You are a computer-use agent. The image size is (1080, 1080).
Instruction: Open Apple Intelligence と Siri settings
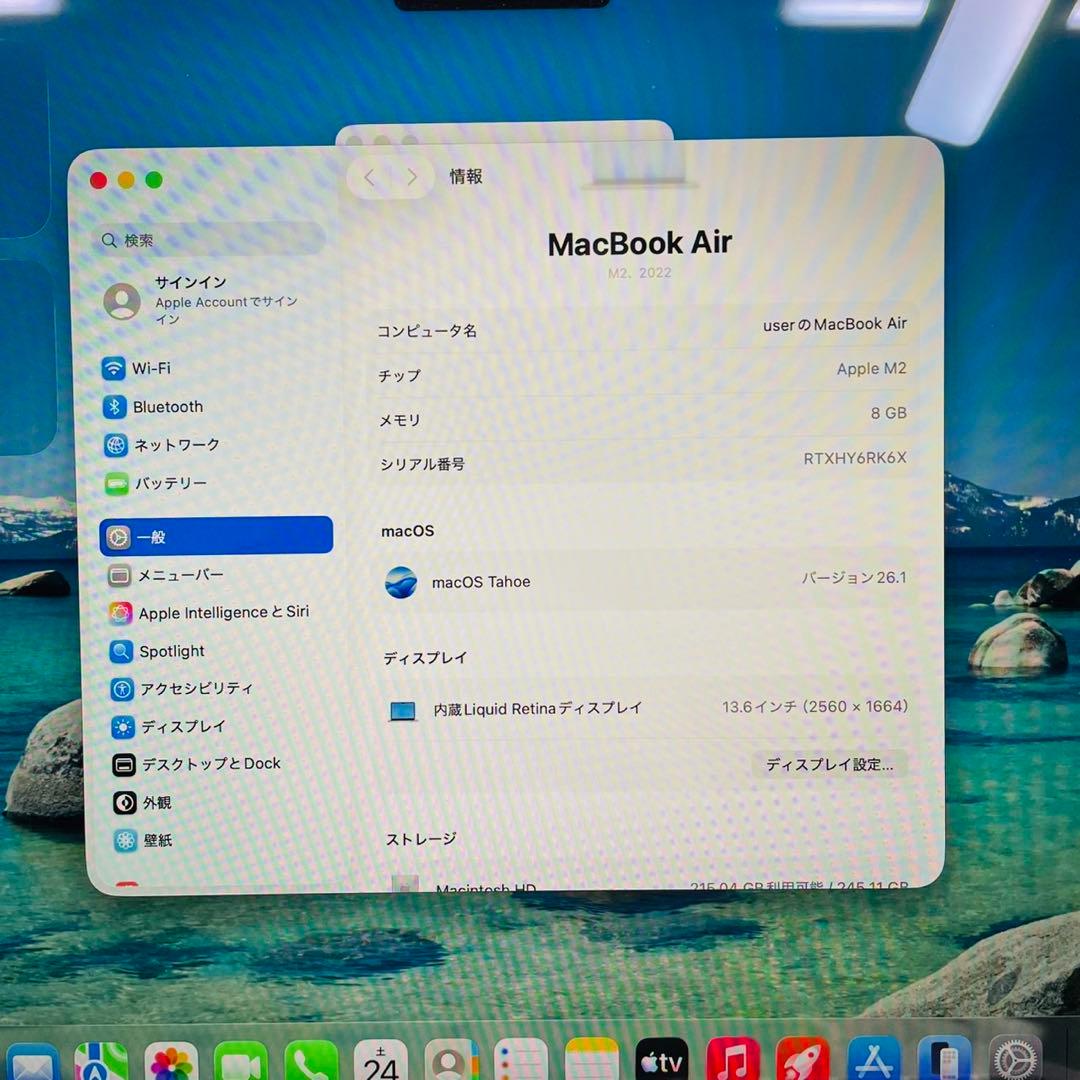222,613
